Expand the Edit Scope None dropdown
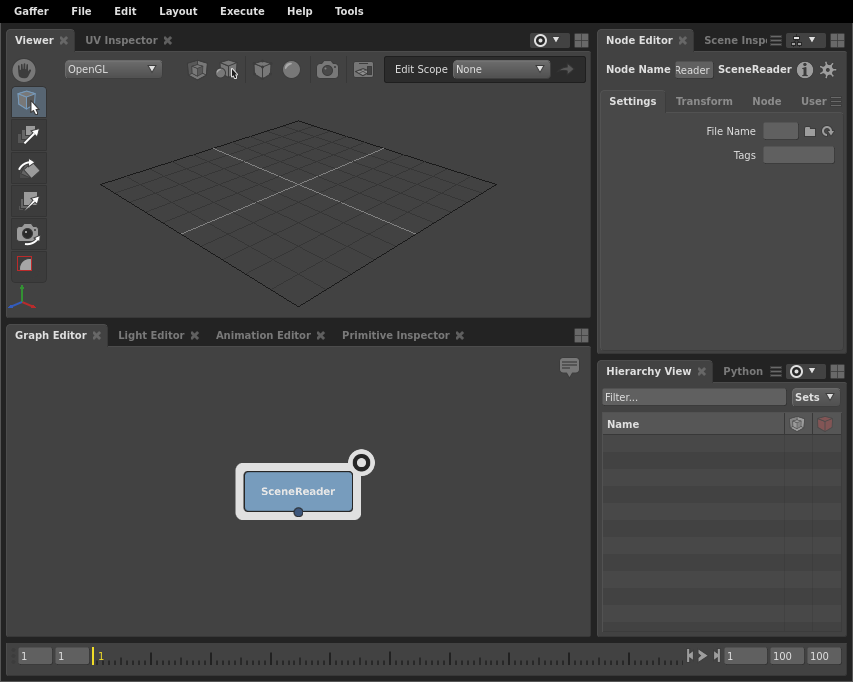 tap(500, 69)
